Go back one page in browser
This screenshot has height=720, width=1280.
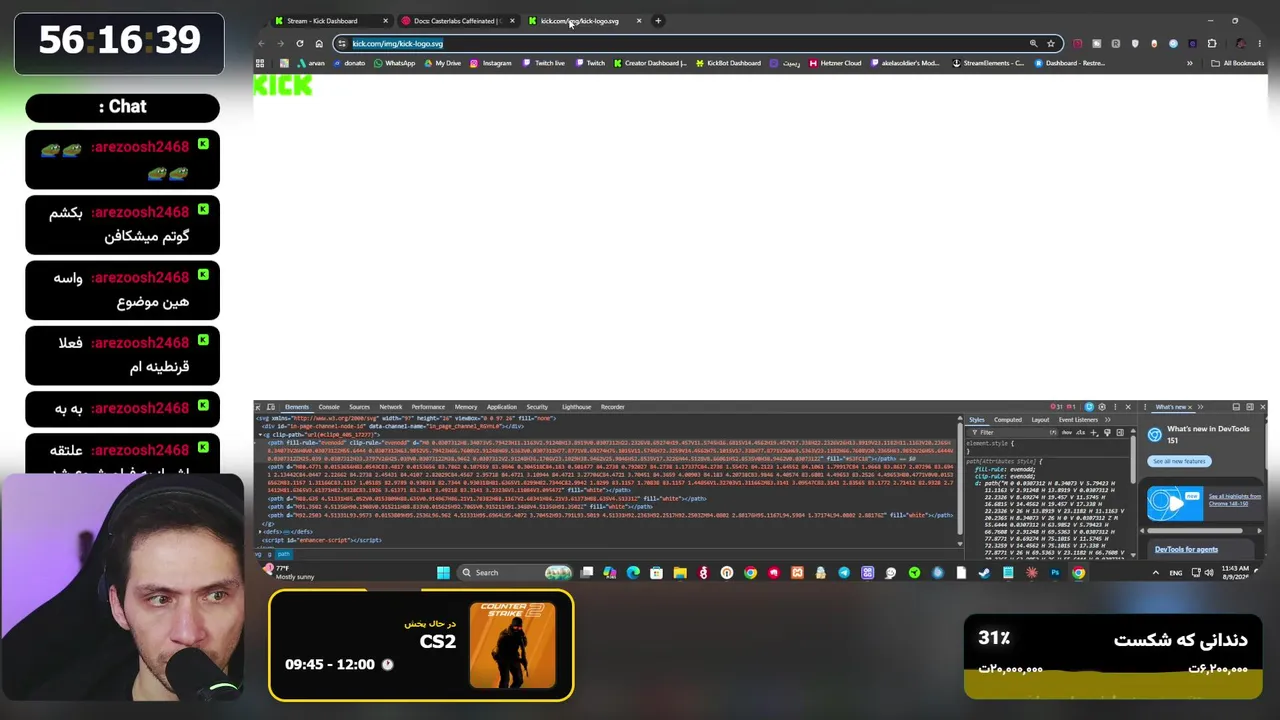pyautogui.click(x=261, y=44)
